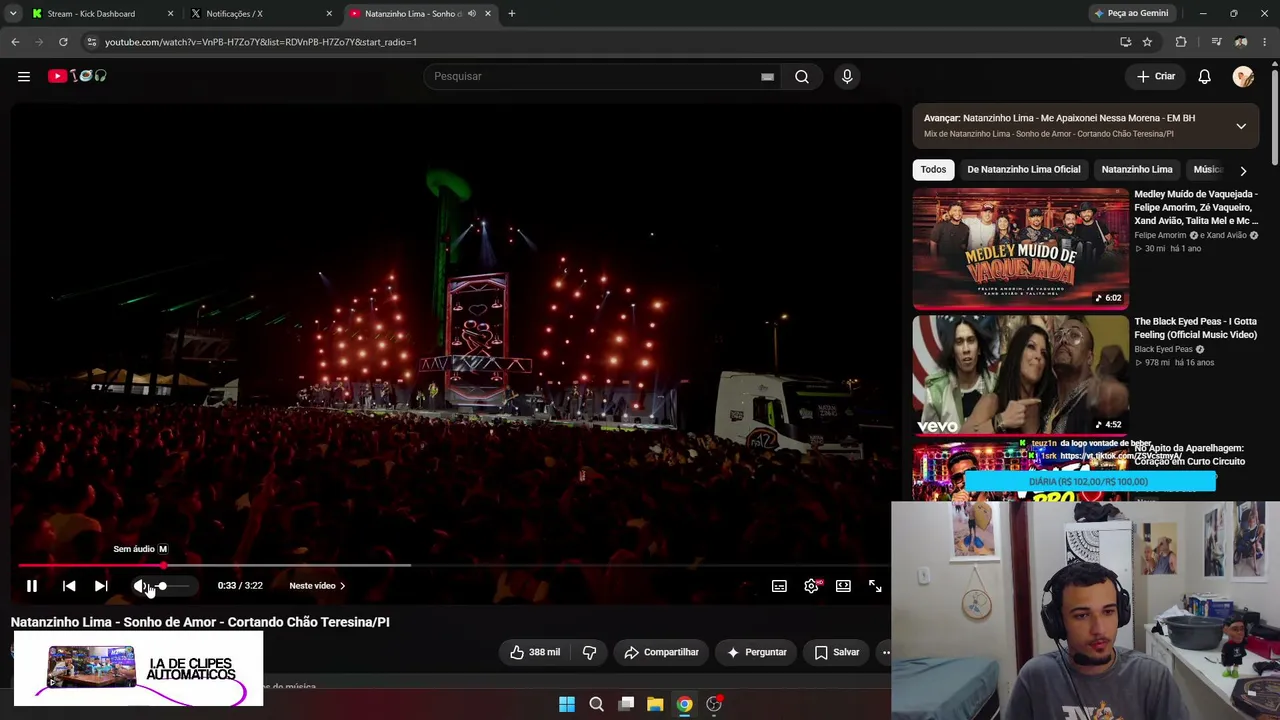Open a new browser tab
This screenshot has height=720, width=1280.
[x=512, y=14]
